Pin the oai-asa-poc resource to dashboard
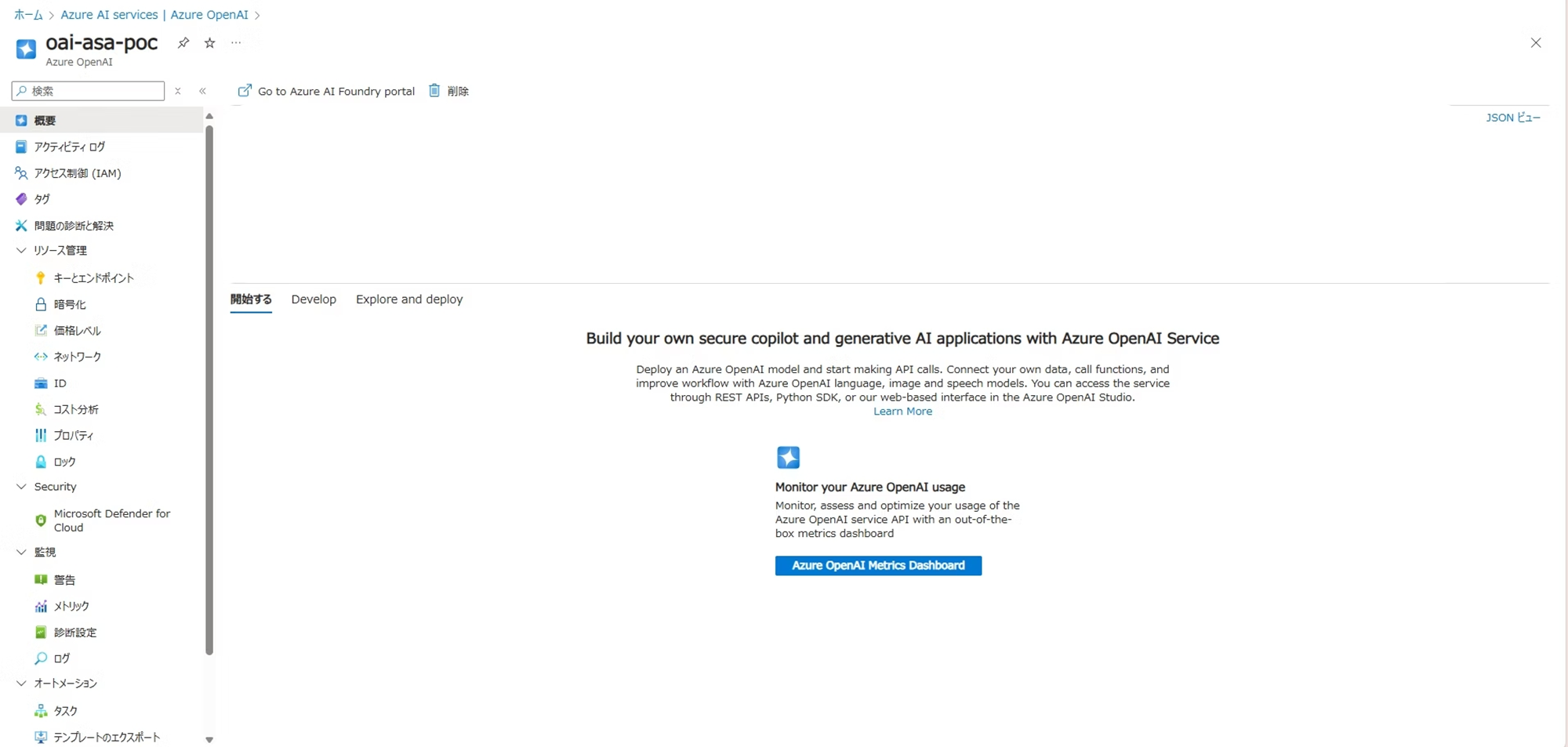The width and height of the screenshot is (1568, 747). pyautogui.click(x=183, y=43)
